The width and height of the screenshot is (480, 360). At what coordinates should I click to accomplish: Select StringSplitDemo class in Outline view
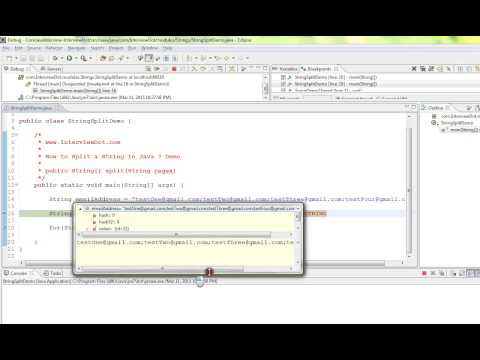click(x=453, y=123)
